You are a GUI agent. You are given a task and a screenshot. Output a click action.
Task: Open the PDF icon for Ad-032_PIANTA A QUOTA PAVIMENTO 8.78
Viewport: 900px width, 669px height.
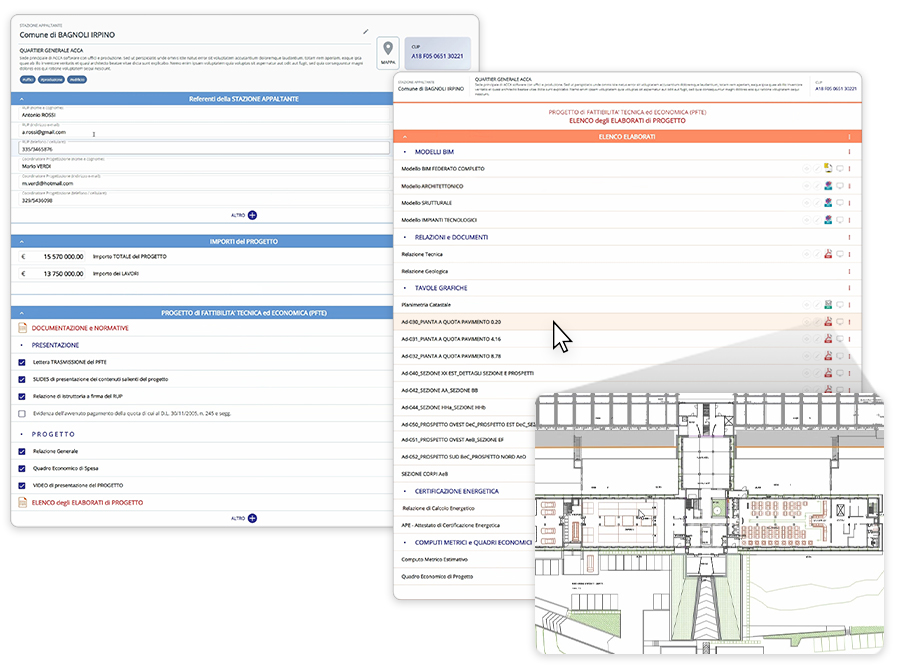(x=828, y=356)
